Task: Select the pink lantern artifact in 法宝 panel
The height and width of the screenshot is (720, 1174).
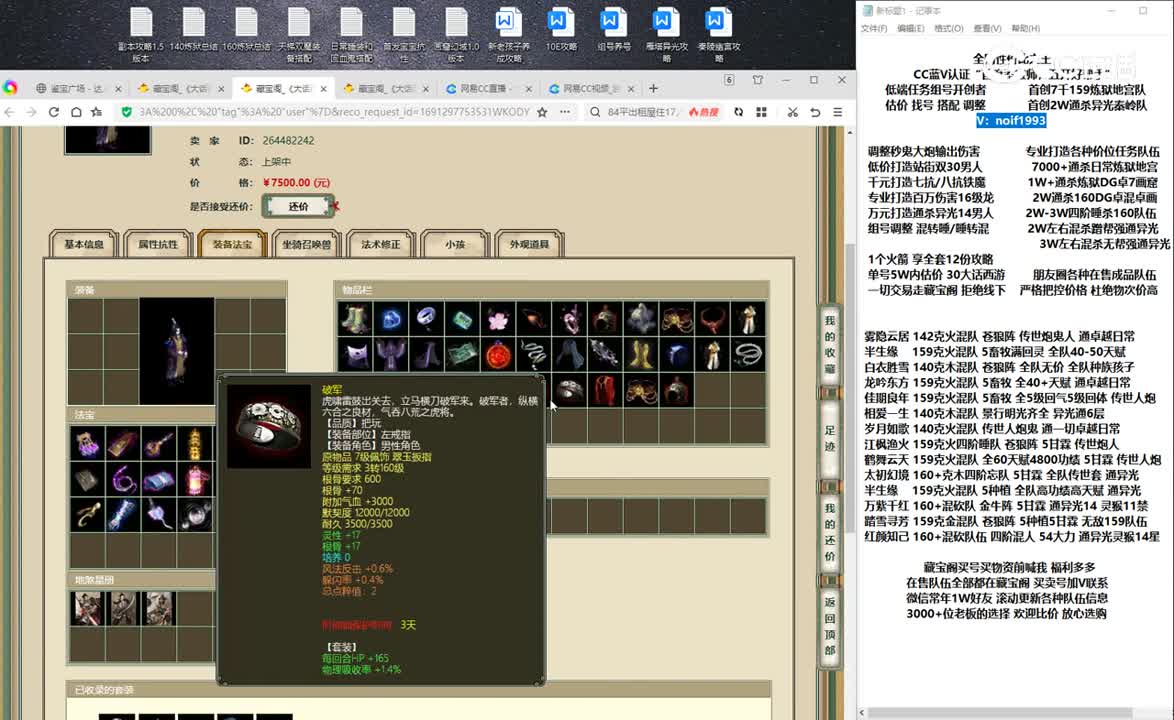Action: 195,479
